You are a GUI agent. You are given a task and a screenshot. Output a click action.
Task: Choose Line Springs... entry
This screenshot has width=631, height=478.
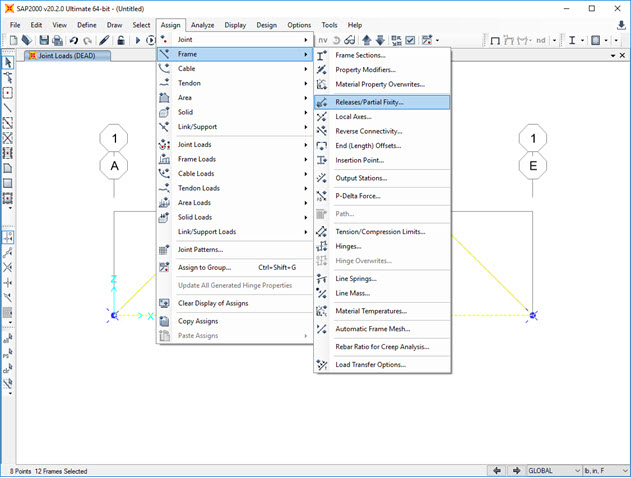tap(382, 278)
